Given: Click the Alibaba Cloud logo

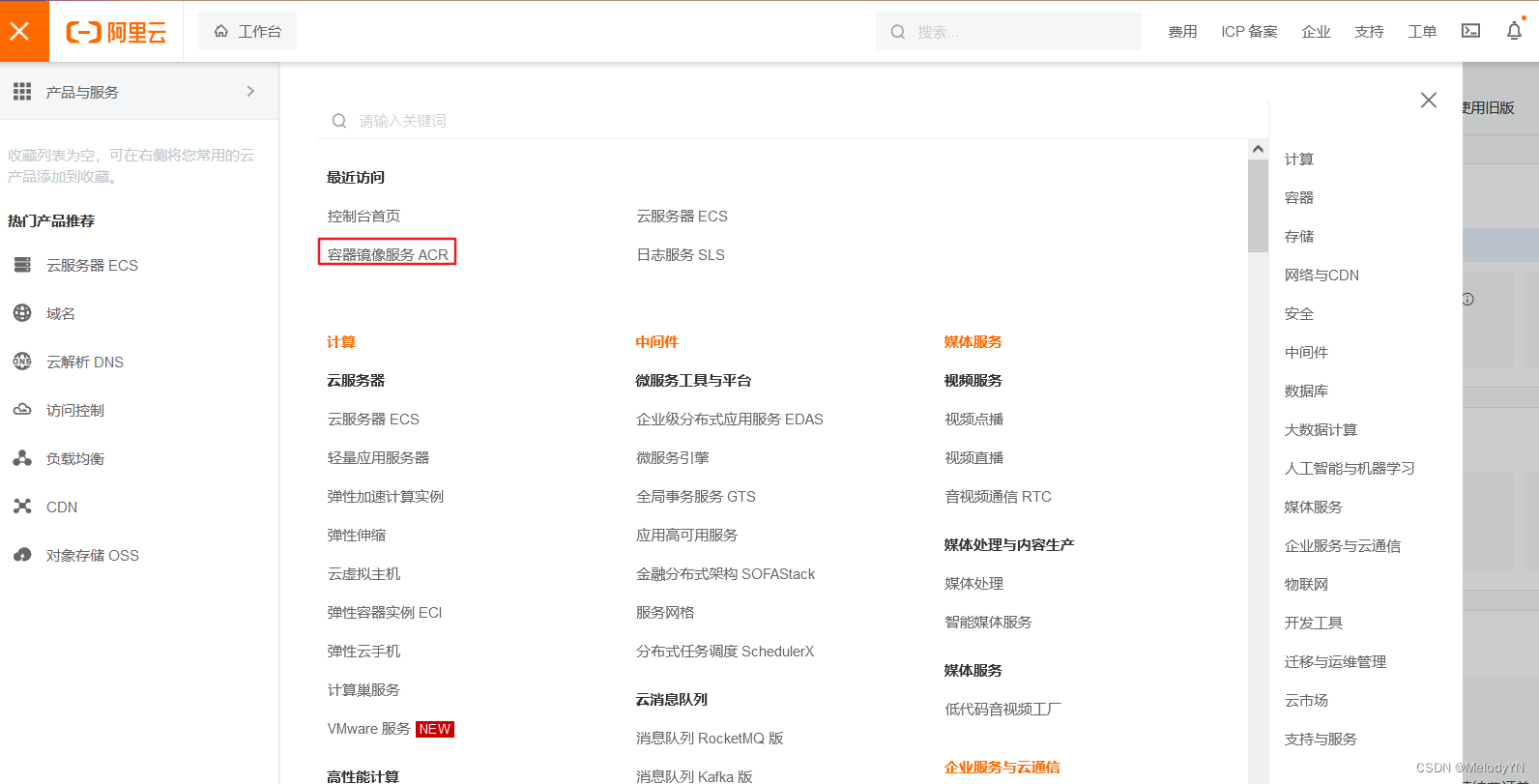Looking at the screenshot, I should [116, 32].
